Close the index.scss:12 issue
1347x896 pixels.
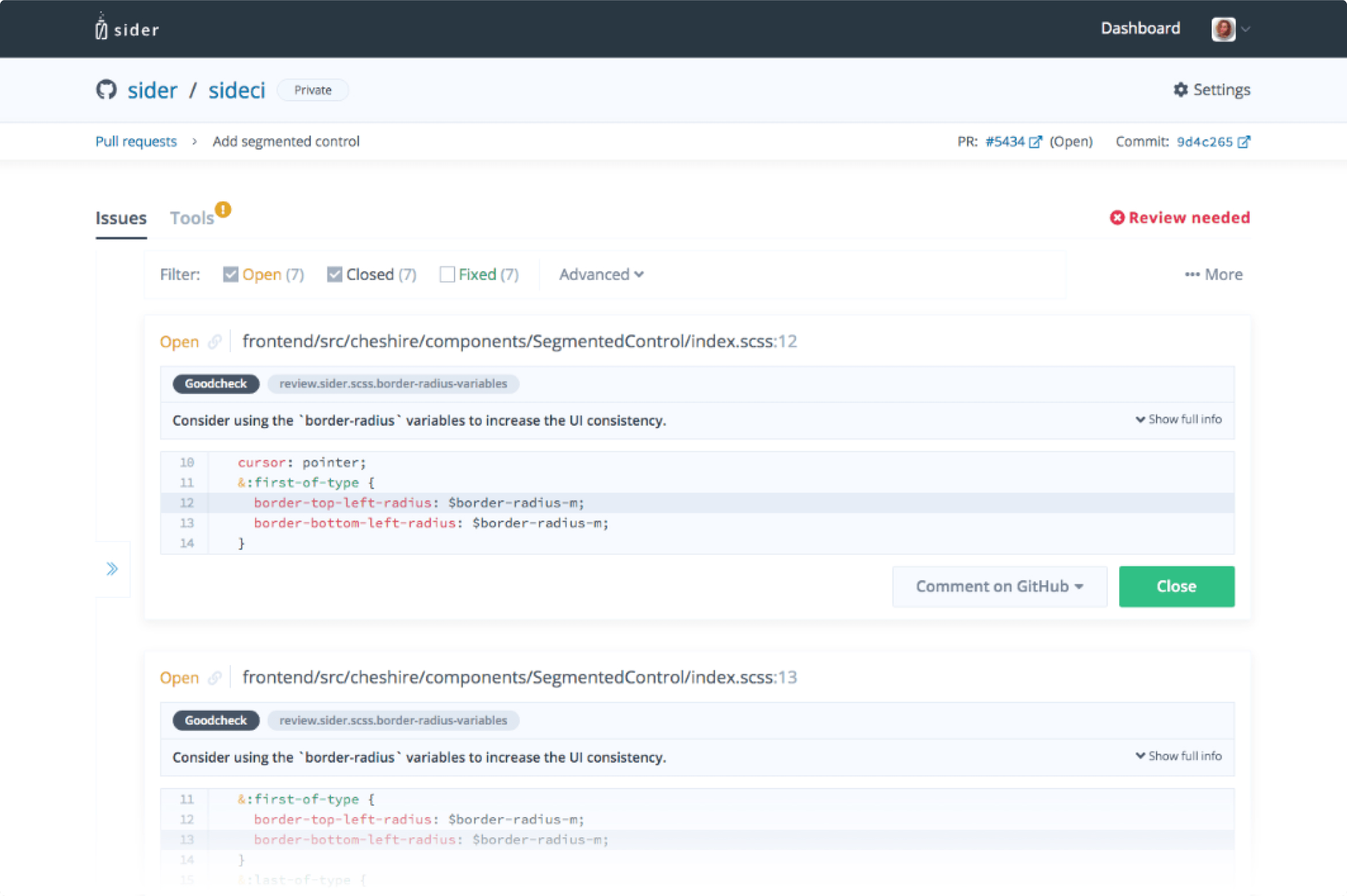[x=1177, y=586]
